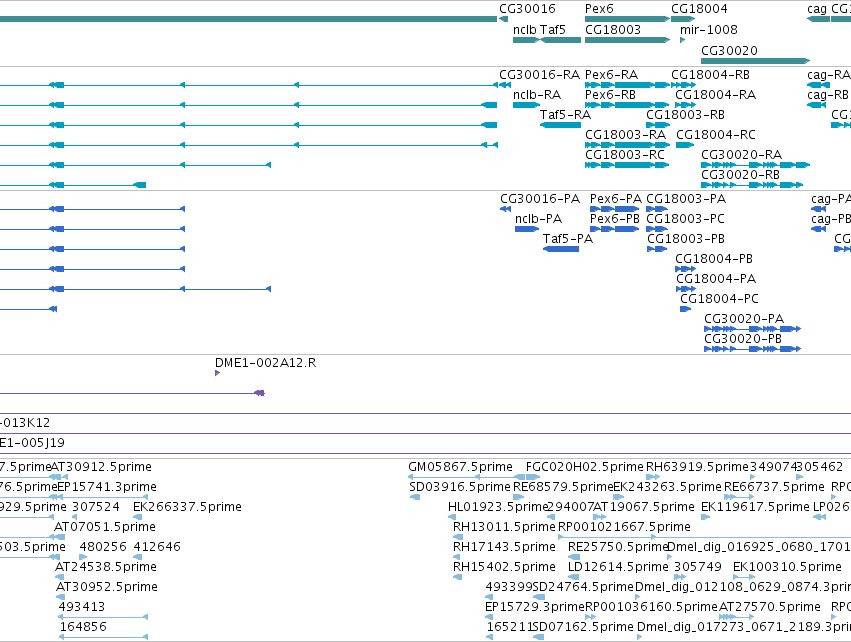Select the GM05867.5prime EST label
The width and height of the screenshot is (851, 642).
coord(460,467)
